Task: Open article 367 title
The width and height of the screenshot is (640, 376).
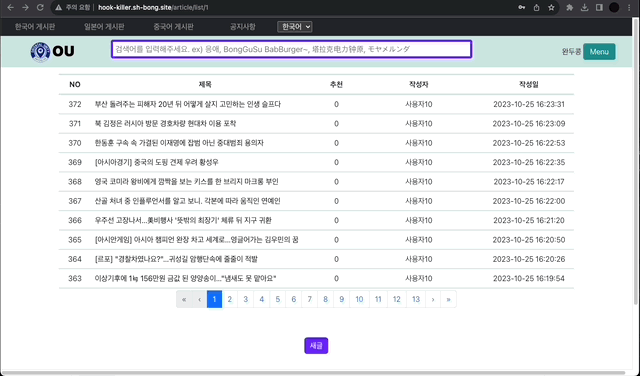Action: (187, 201)
